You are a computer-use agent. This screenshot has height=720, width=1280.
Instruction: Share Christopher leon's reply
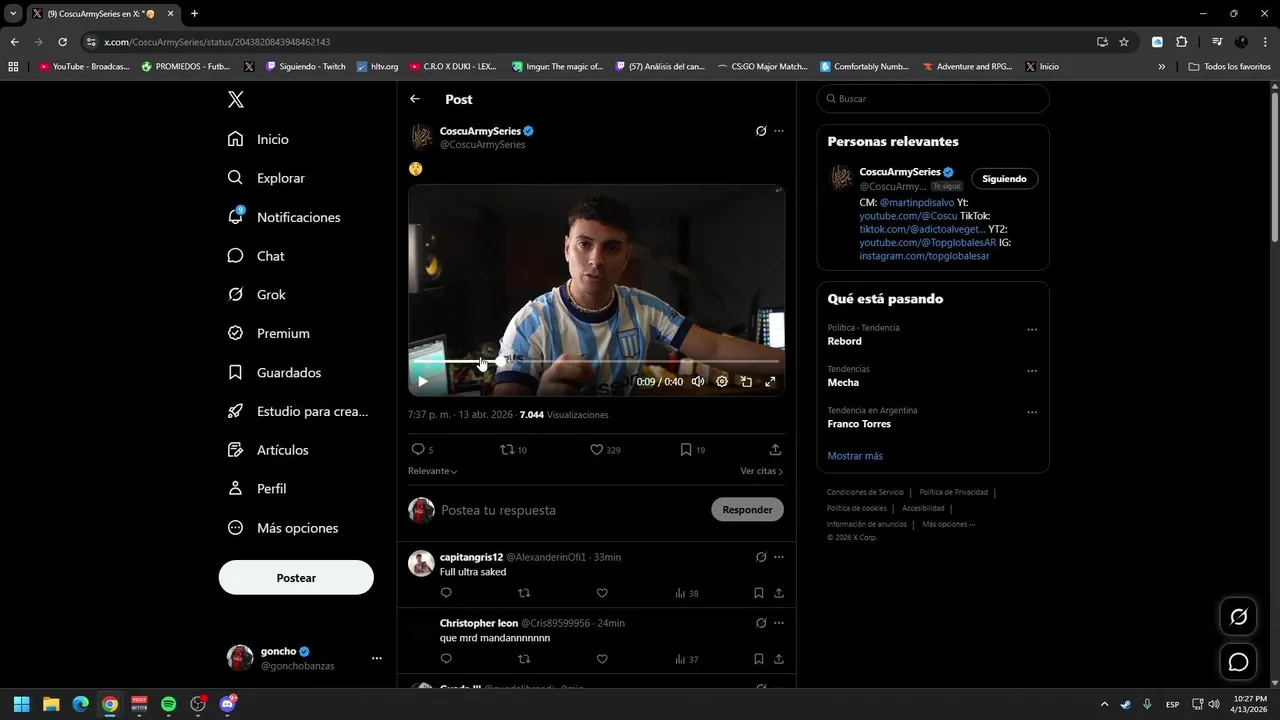point(779,659)
